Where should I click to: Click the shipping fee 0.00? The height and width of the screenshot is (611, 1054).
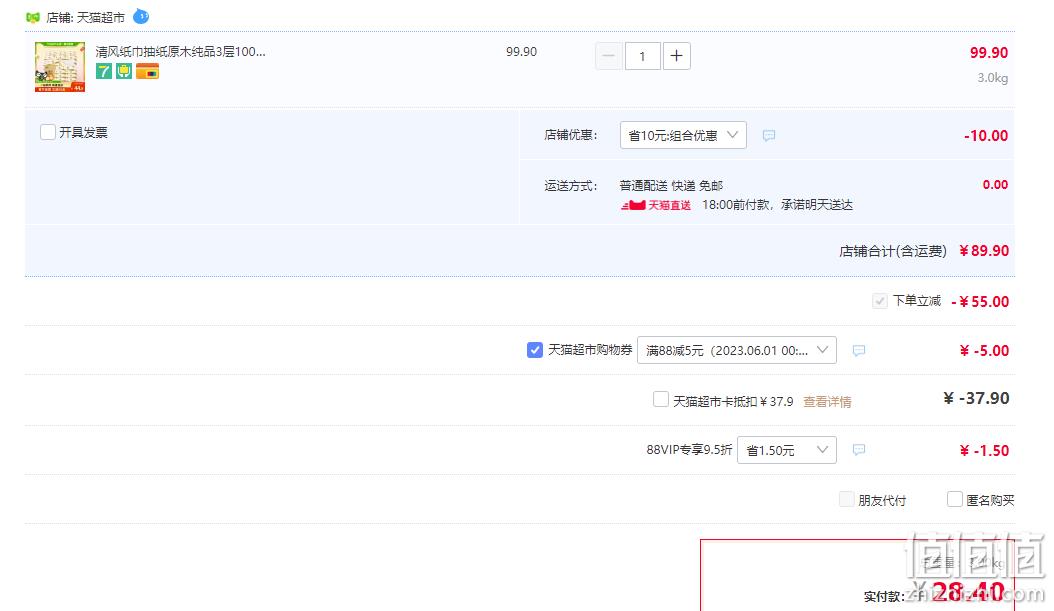point(995,185)
